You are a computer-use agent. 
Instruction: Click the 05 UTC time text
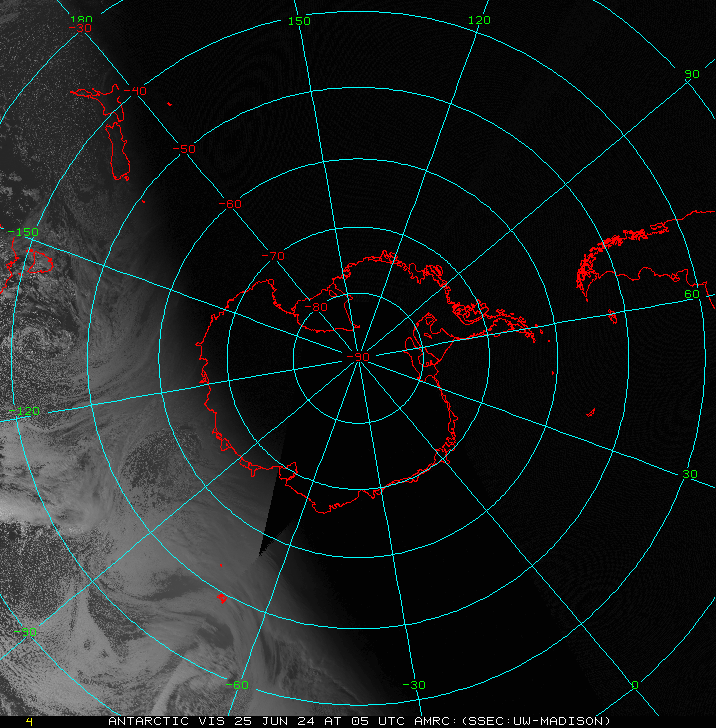(378, 721)
